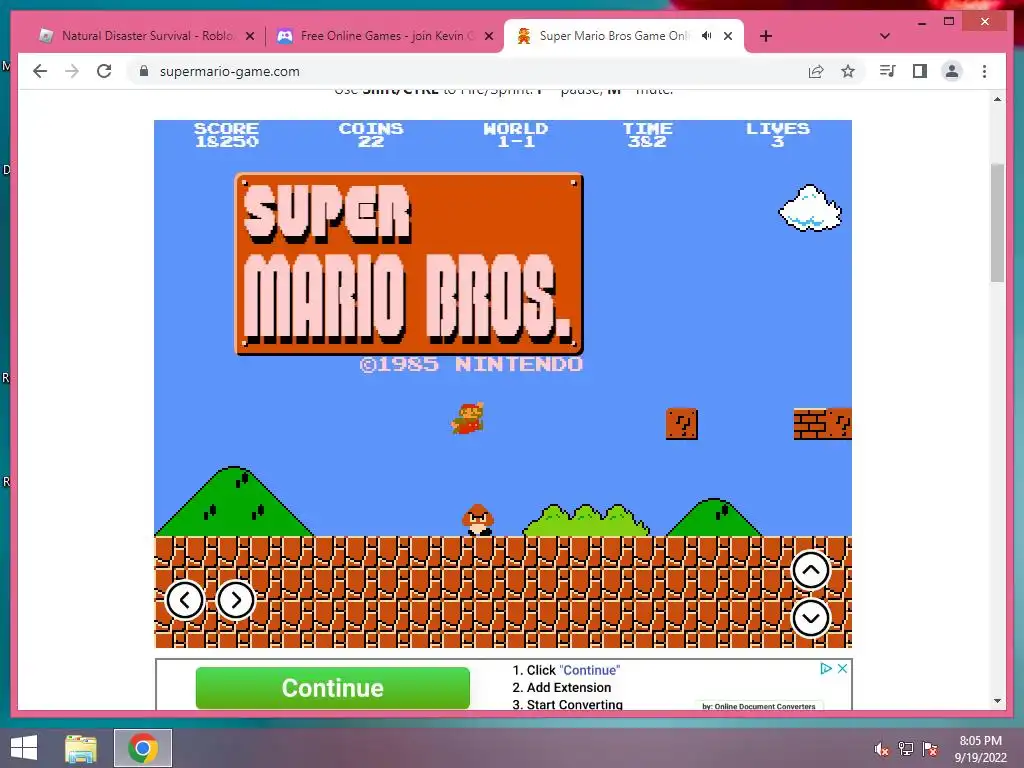The image size is (1024, 768).
Task: Toggle the browser side panel icon
Action: (920, 71)
